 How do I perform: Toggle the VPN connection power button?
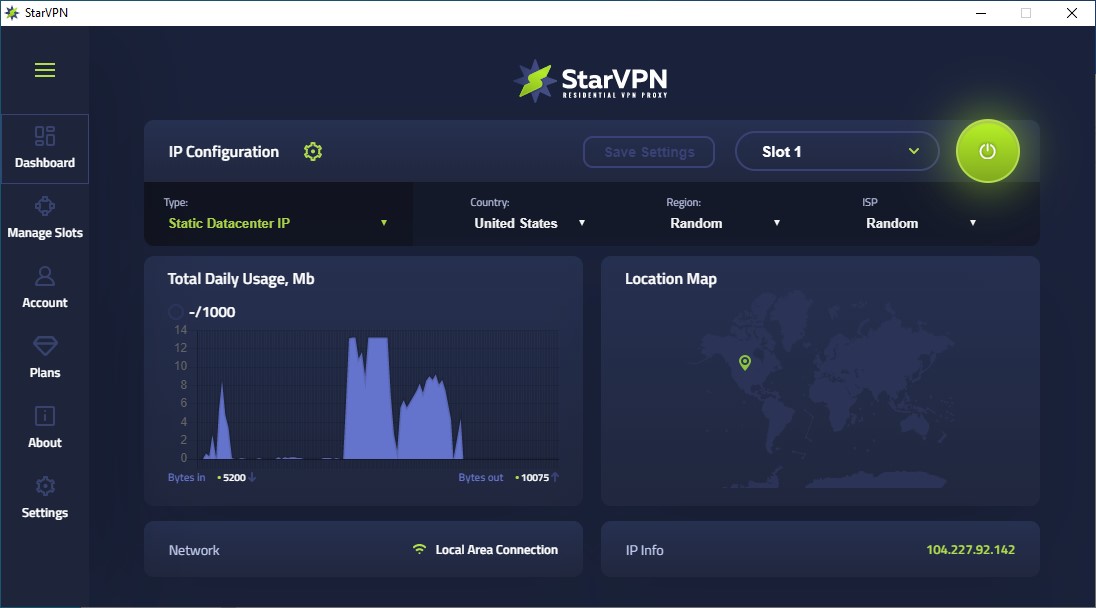coord(988,151)
